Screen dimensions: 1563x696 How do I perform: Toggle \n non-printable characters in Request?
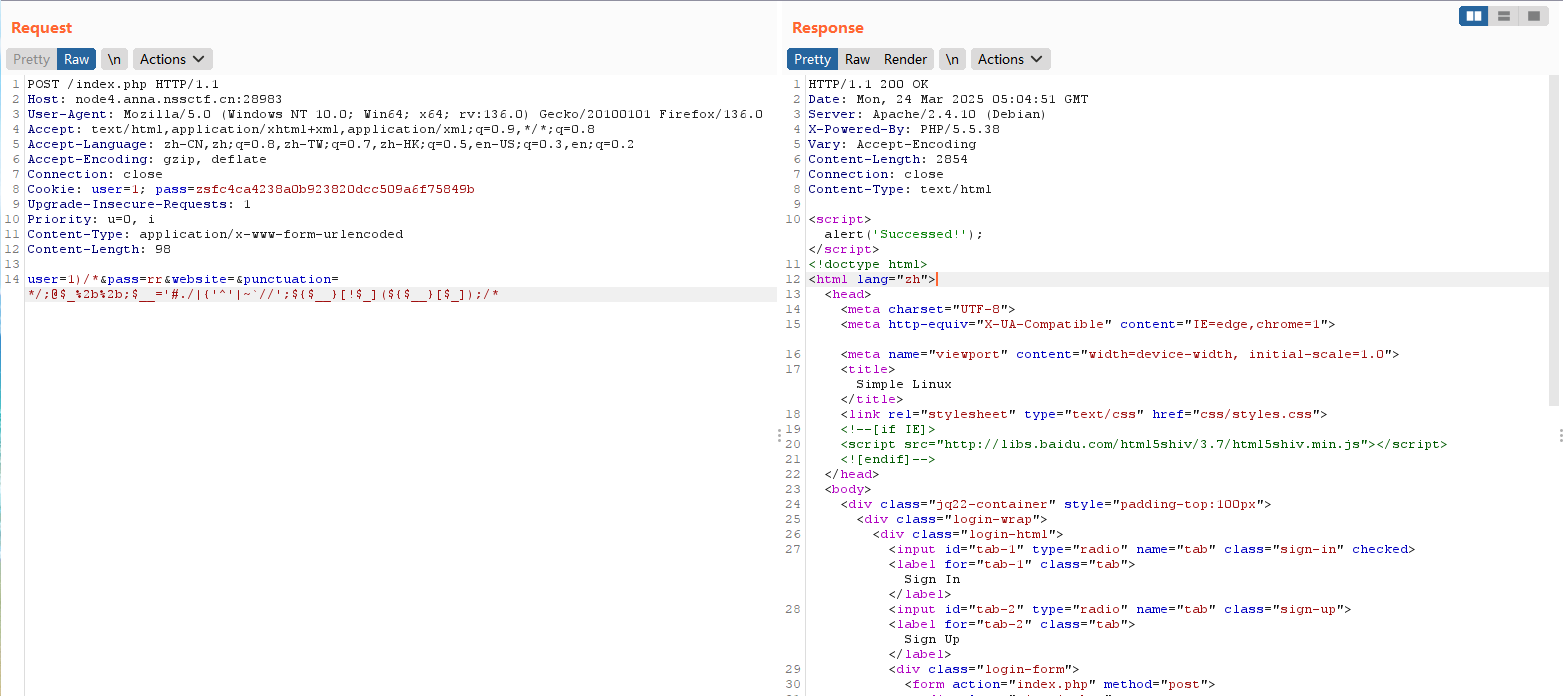pyautogui.click(x=115, y=59)
